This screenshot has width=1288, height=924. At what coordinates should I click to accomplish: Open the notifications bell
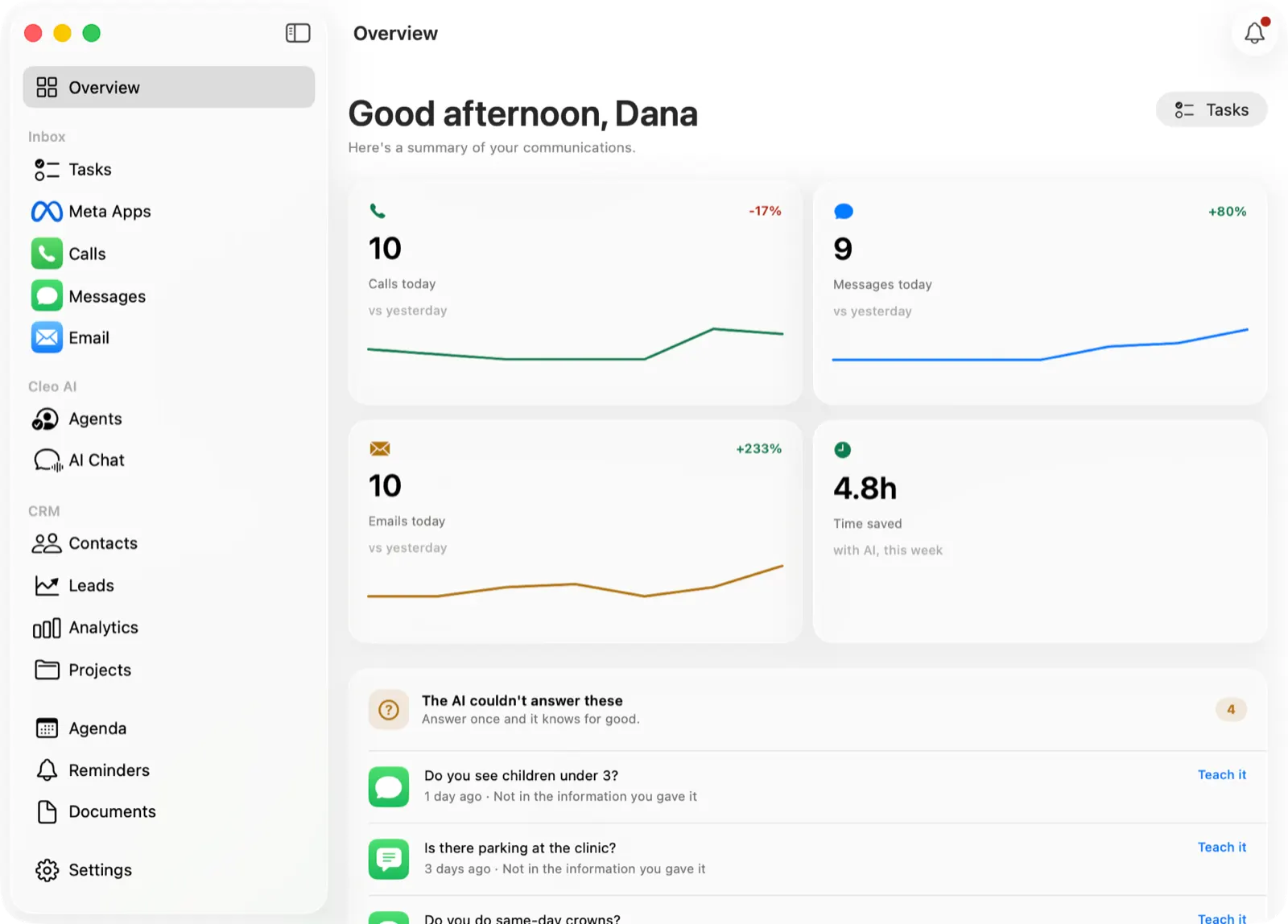click(1254, 33)
